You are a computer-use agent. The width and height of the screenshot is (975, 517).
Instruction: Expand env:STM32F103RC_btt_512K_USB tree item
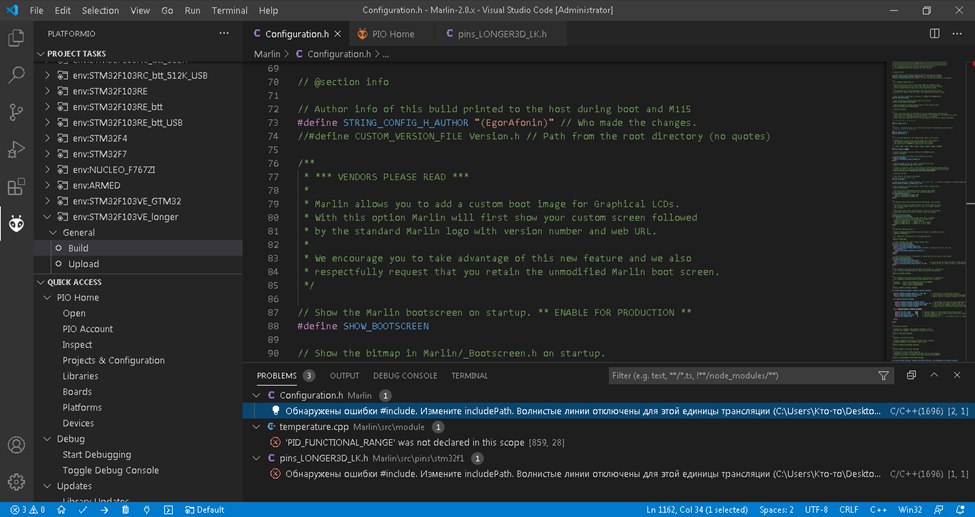48,75
